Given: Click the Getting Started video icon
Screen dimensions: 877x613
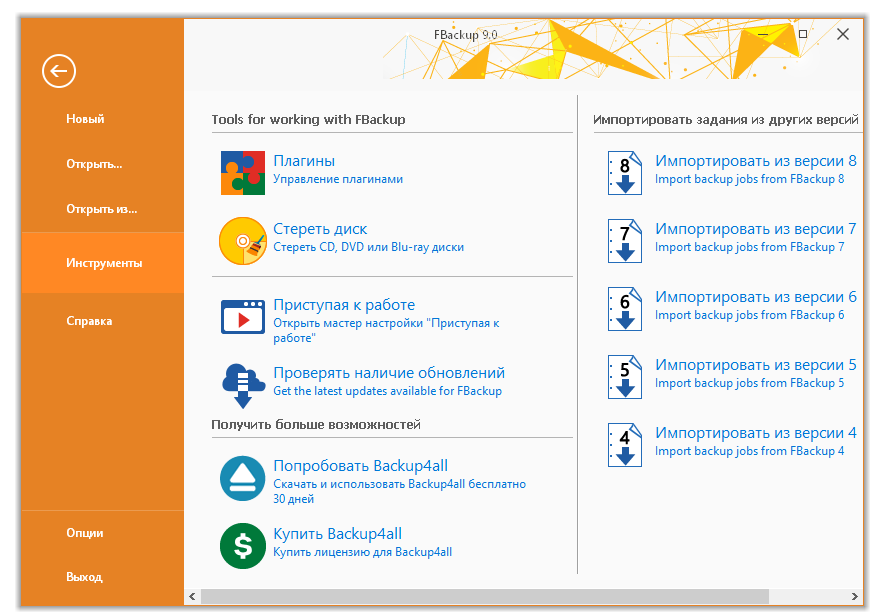Looking at the screenshot, I should (243, 317).
